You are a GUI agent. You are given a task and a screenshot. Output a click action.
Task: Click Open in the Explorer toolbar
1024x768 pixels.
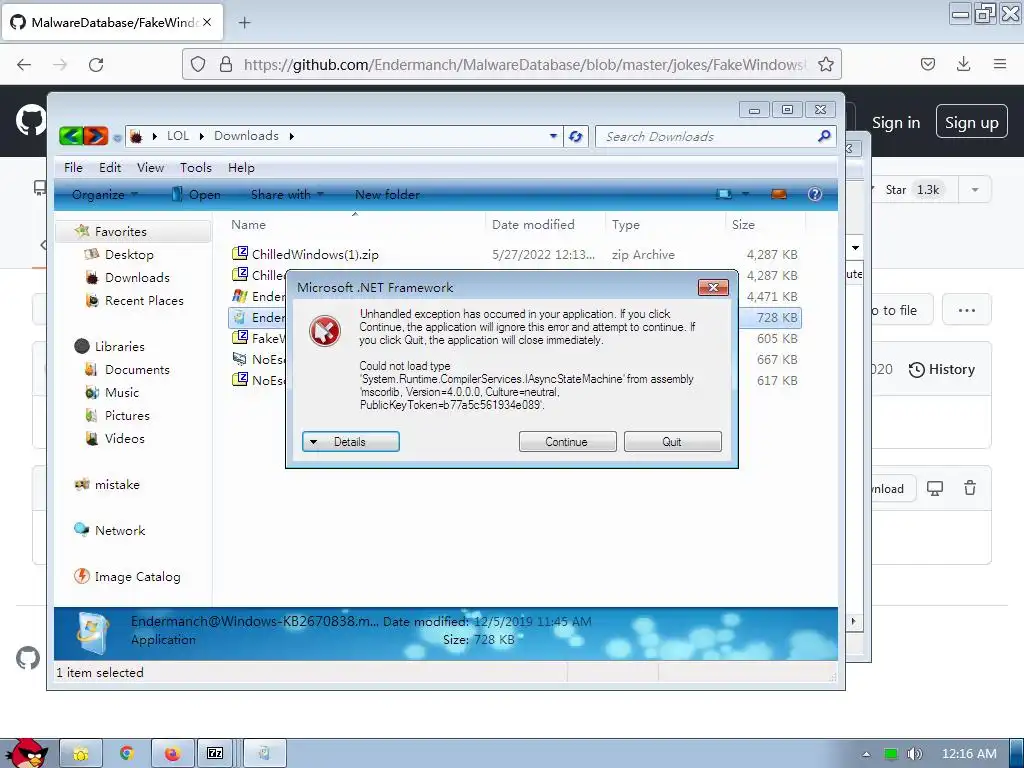coord(196,195)
